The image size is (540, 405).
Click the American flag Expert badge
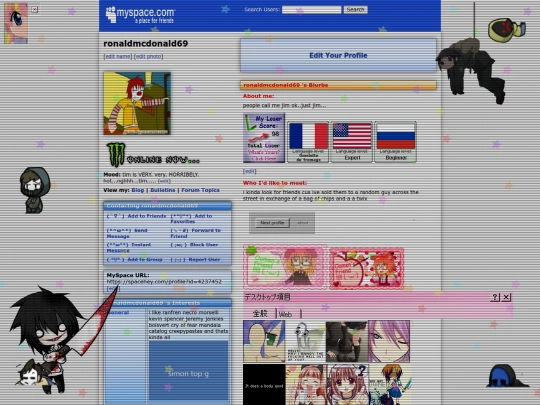point(352,142)
